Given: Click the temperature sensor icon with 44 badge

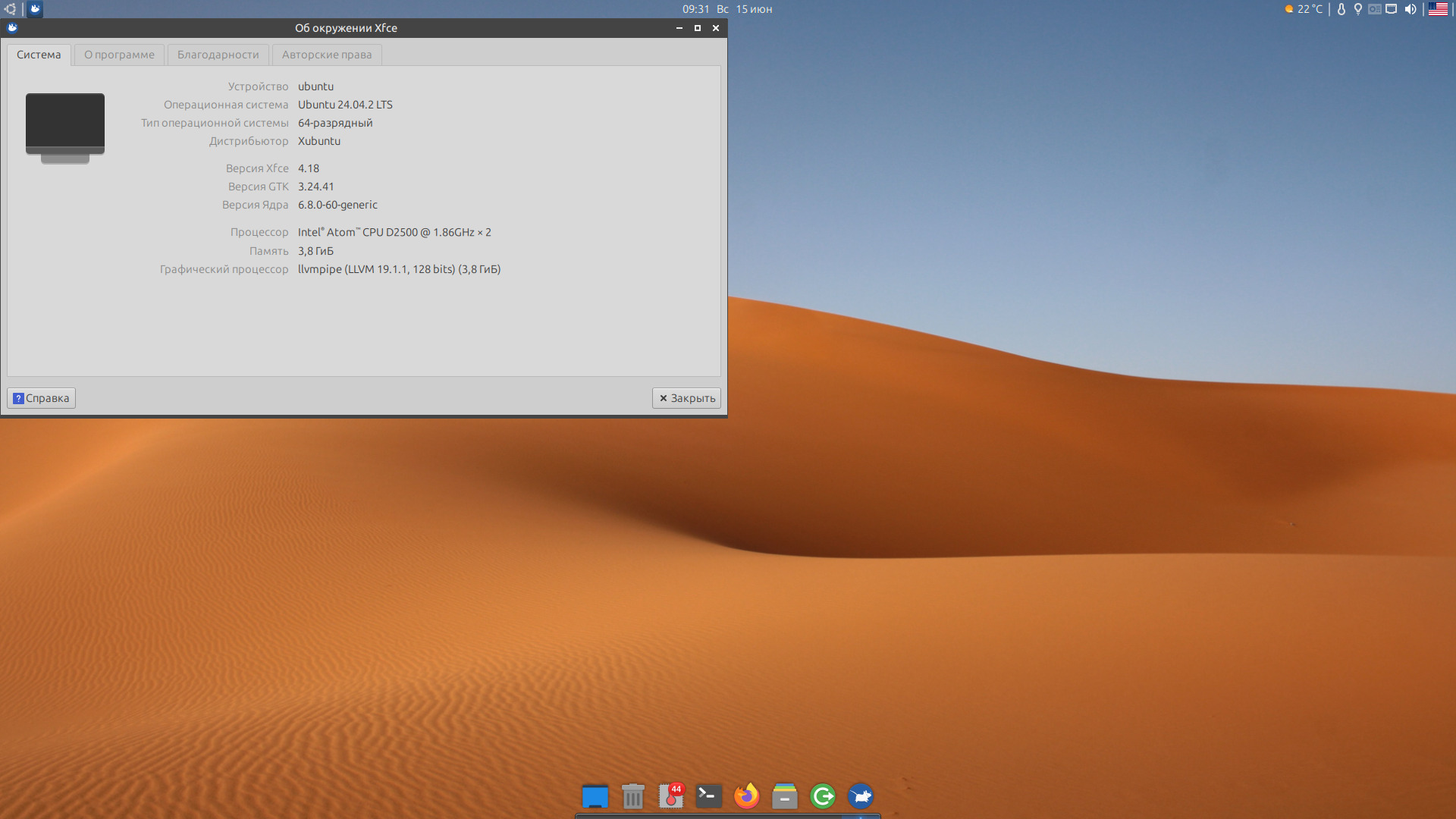Looking at the screenshot, I should pyautogui.click(x=670, y=796).
